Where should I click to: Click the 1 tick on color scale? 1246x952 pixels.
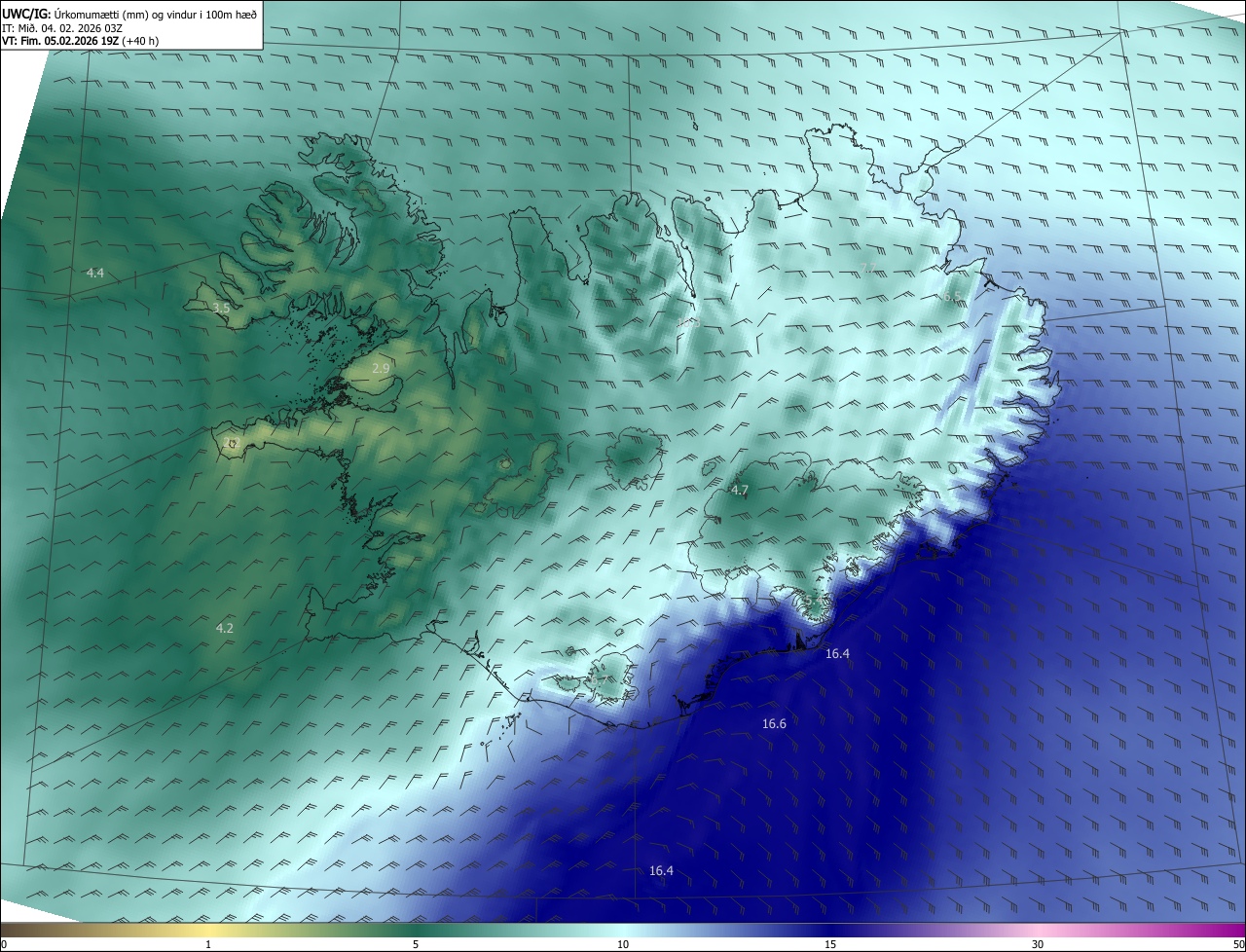208,944
